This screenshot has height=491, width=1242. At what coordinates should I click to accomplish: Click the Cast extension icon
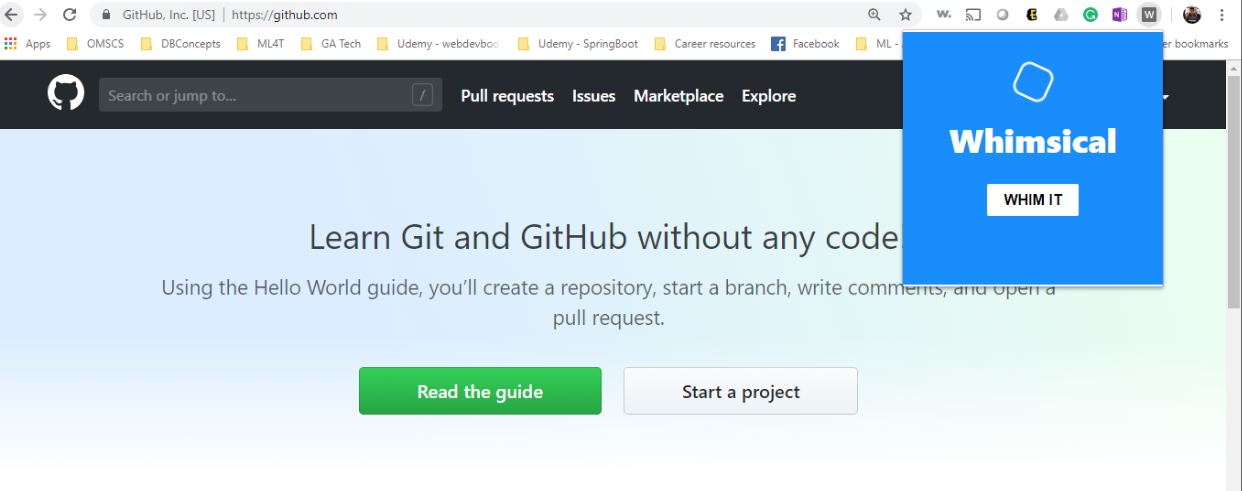(x=973, y=15)
